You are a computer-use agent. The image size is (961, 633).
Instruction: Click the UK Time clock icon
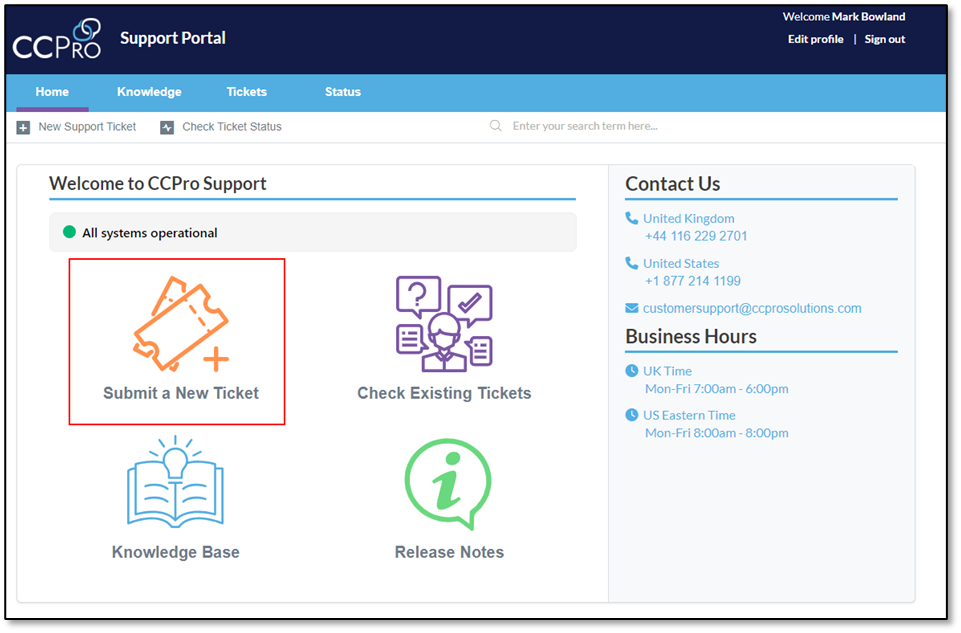click(631, 371)
